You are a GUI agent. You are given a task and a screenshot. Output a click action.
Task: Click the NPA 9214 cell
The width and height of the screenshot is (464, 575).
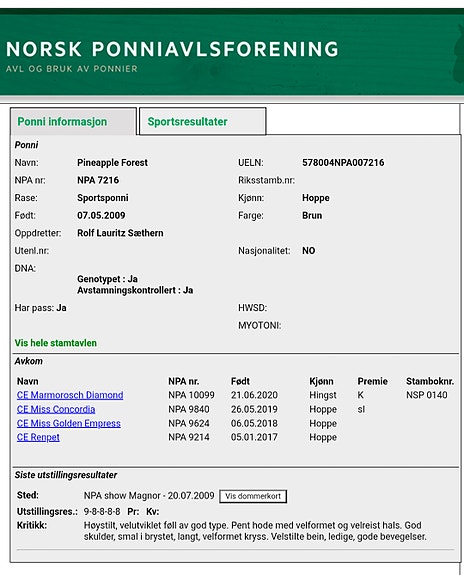pos(189,437)
